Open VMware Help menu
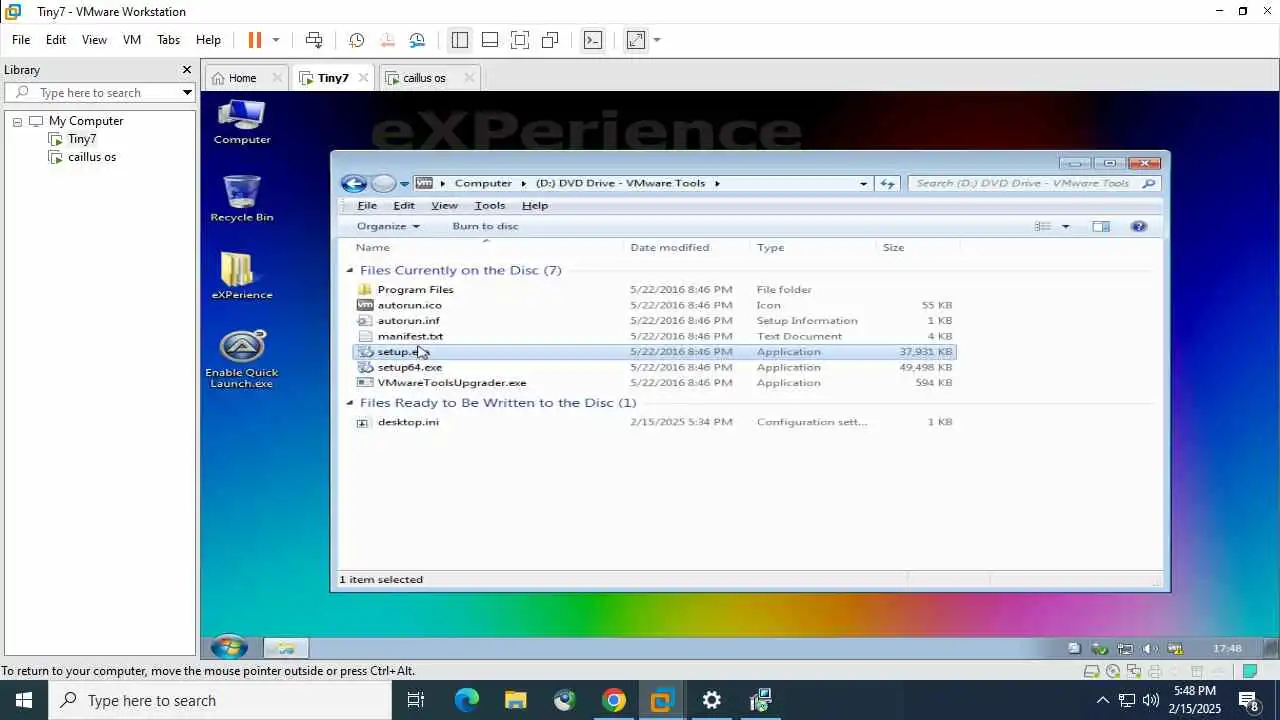The width and height of the screenshot is (1280, 720). click(x=208, y=40)
